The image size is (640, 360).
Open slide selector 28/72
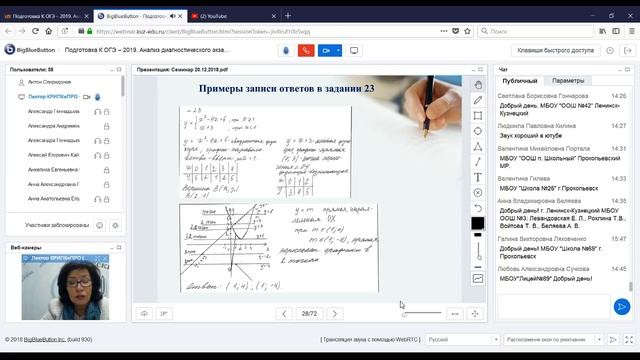pyautogui.click(x=309, y=313)
